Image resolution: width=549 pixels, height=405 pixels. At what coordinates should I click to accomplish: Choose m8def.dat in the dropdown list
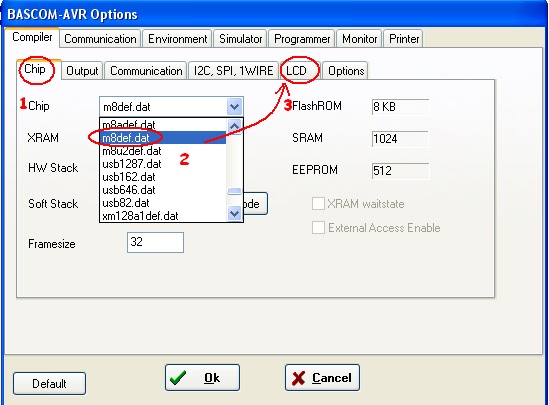[163, 138]
